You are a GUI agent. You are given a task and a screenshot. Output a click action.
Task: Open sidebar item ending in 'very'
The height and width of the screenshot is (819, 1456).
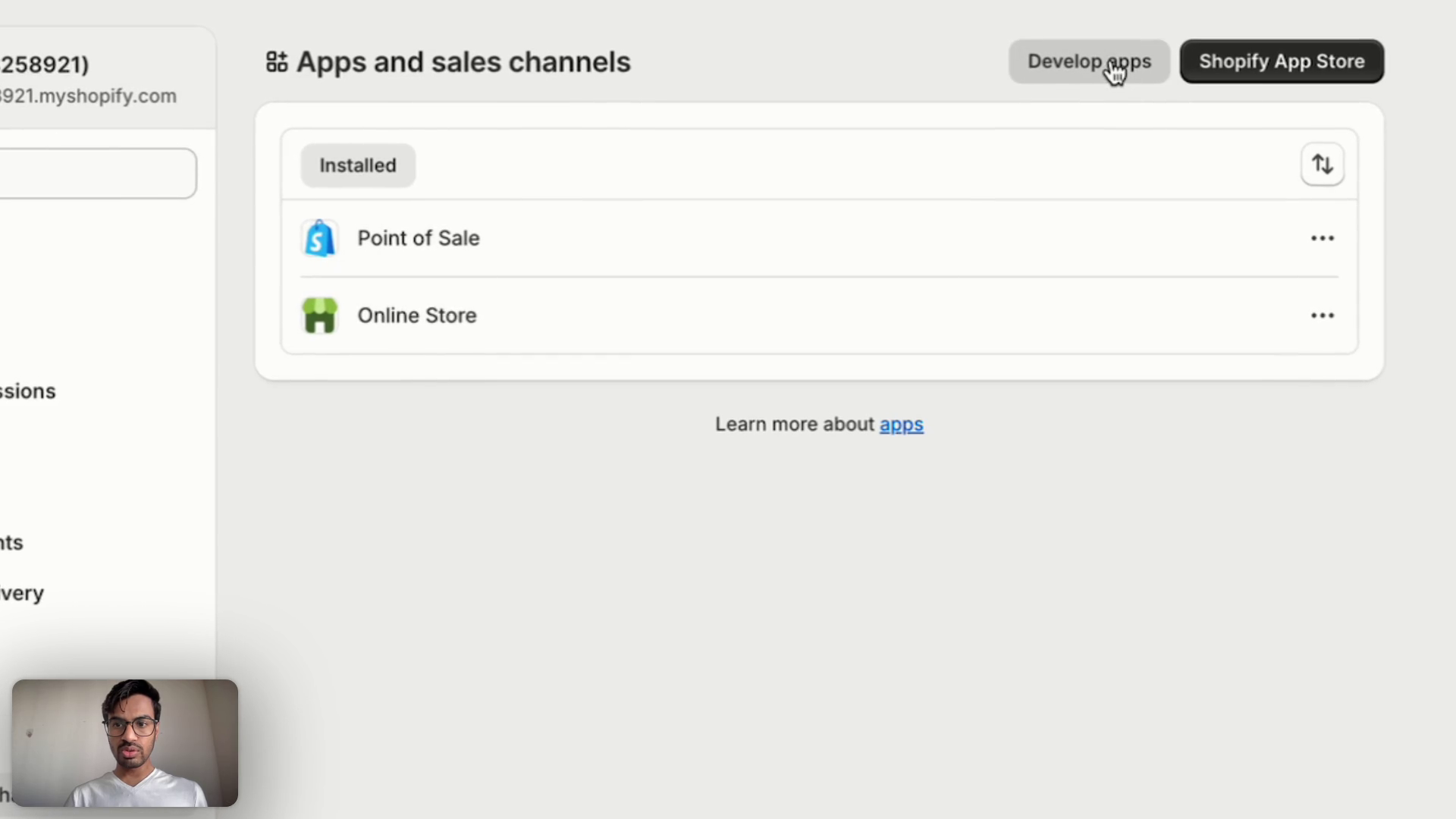[21, 593]
